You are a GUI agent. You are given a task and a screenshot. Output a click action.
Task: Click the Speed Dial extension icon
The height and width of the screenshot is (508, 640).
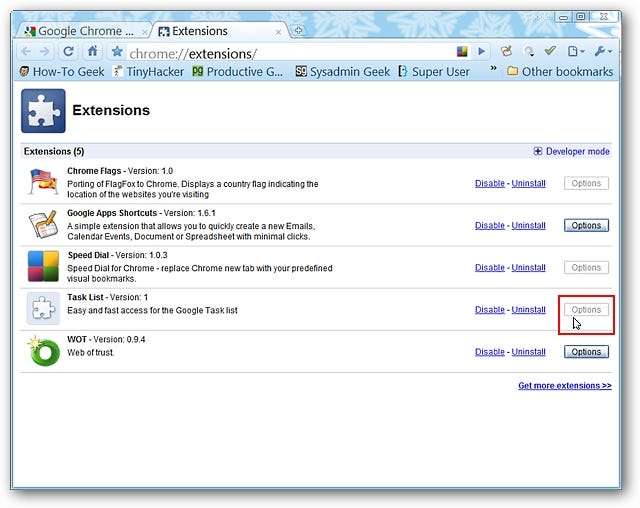coord(43,266)
